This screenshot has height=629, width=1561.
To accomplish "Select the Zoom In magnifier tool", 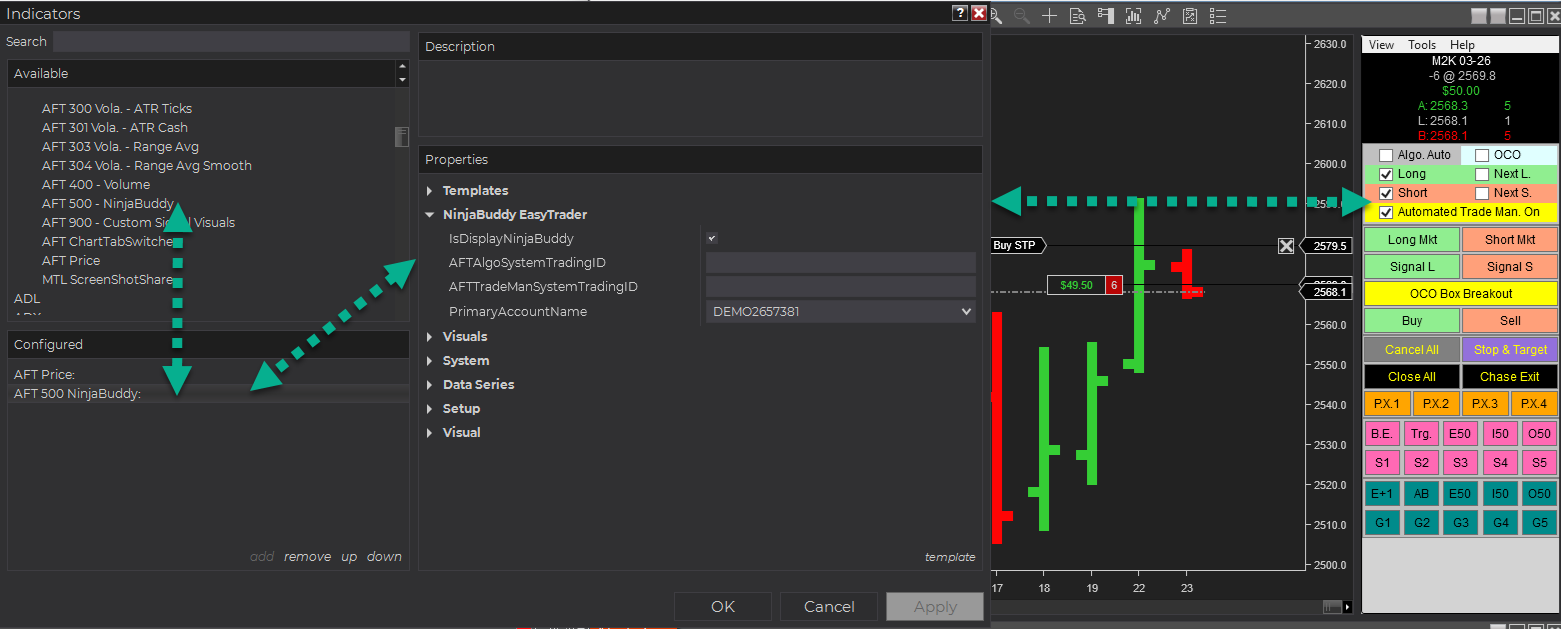I will (x=995, y=15).
